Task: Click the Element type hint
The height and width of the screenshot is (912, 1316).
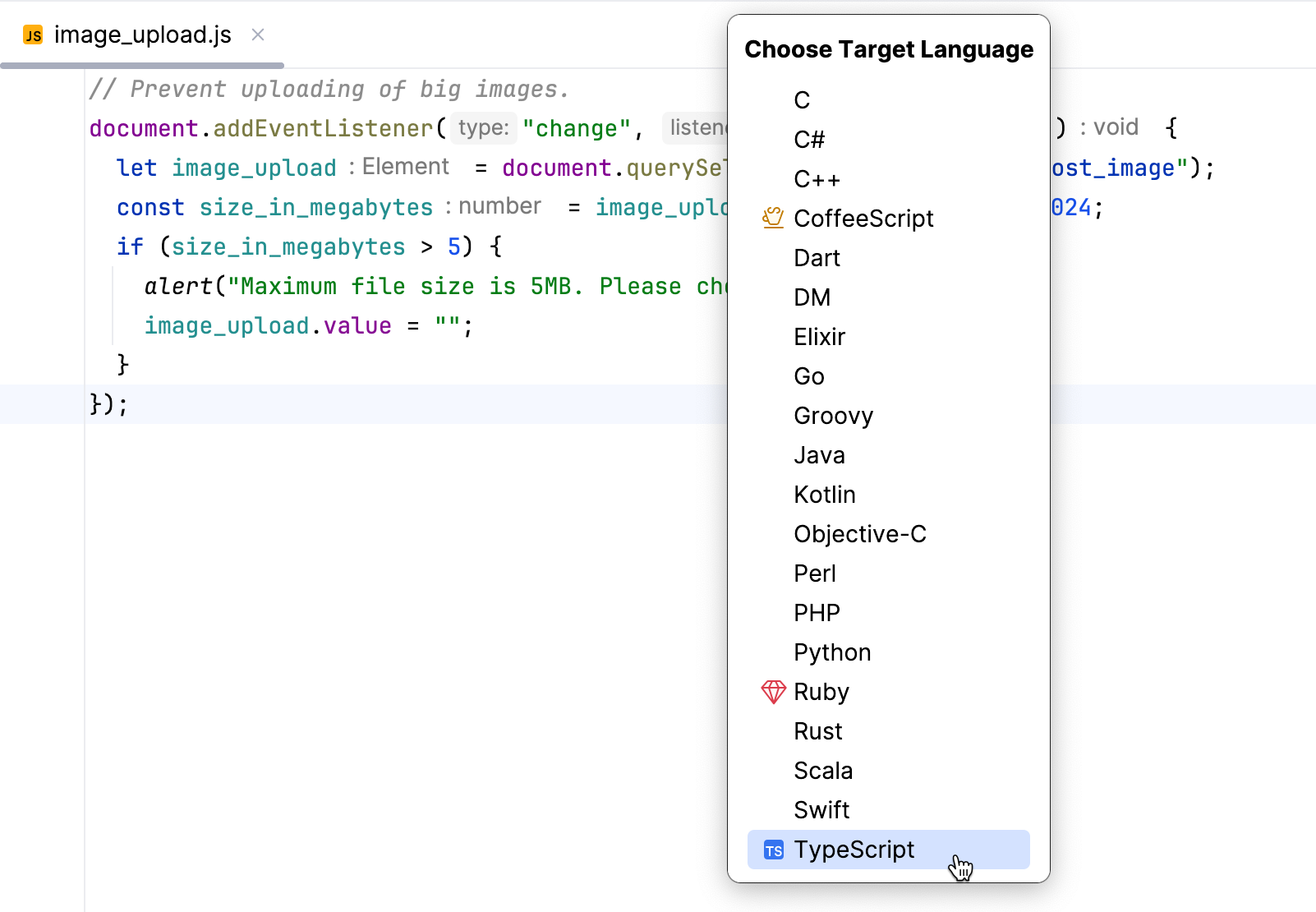Action: (x=398, y=167)
